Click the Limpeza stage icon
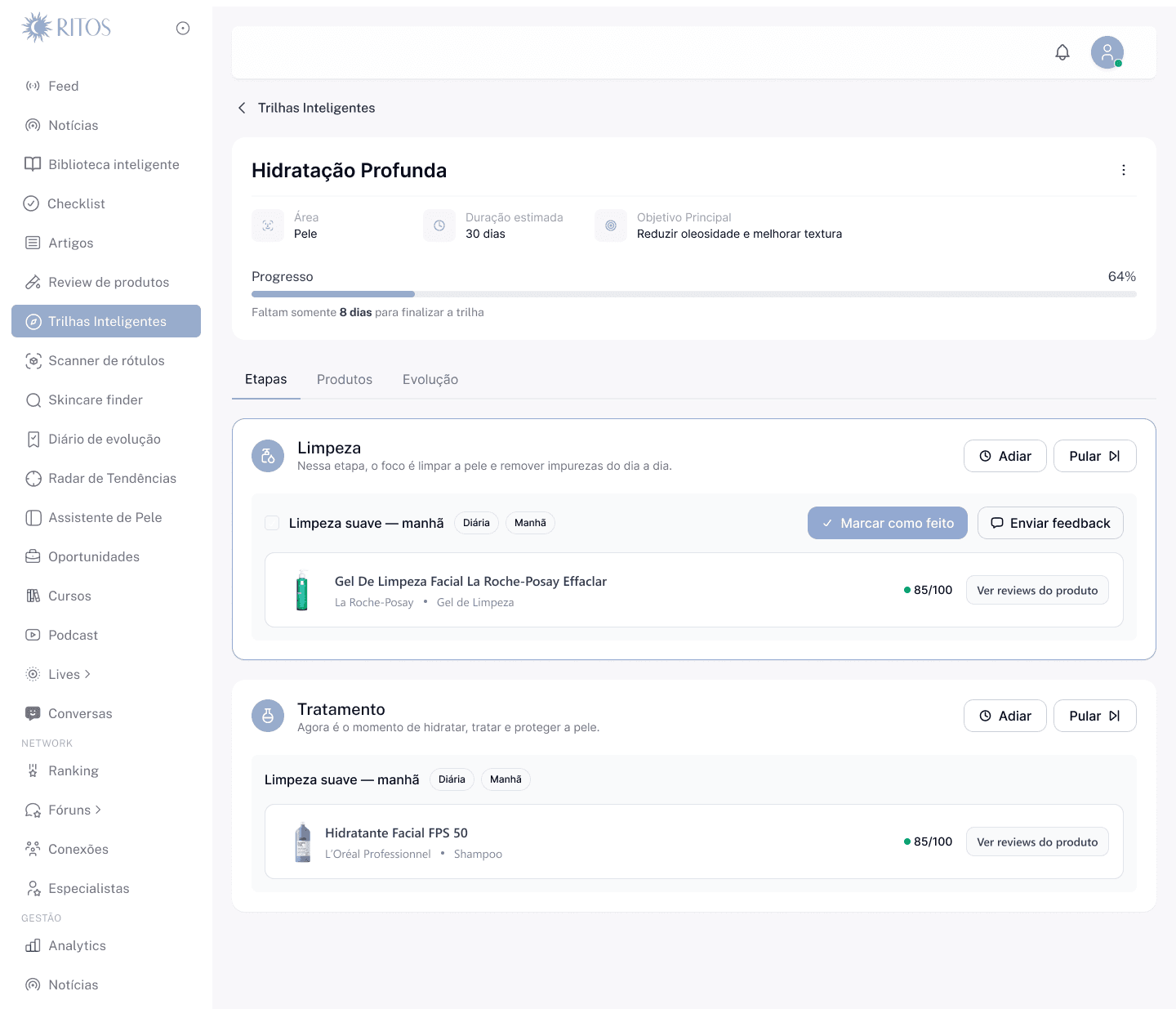1176x1009 pixels. (268, 456)
